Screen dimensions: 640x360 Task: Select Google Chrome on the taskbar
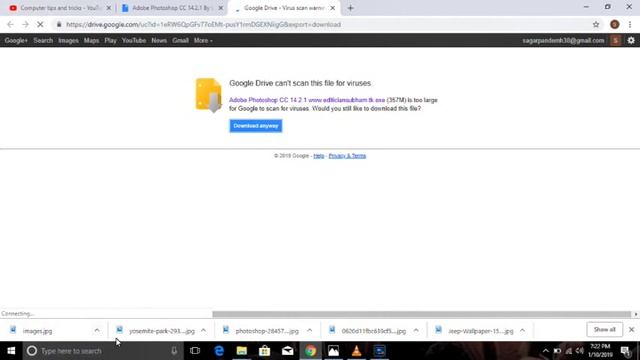click(x=311, y=351)
